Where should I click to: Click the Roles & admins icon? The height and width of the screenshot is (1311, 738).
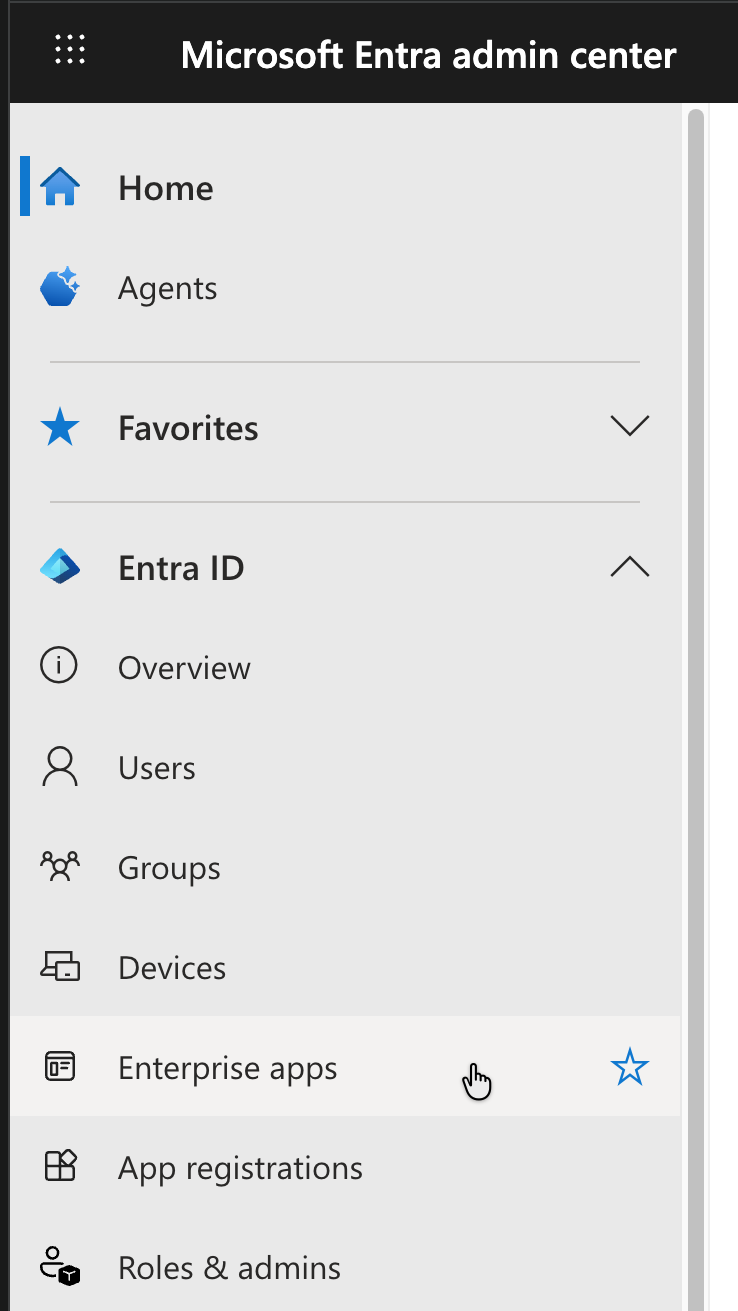coord(60,1267)
